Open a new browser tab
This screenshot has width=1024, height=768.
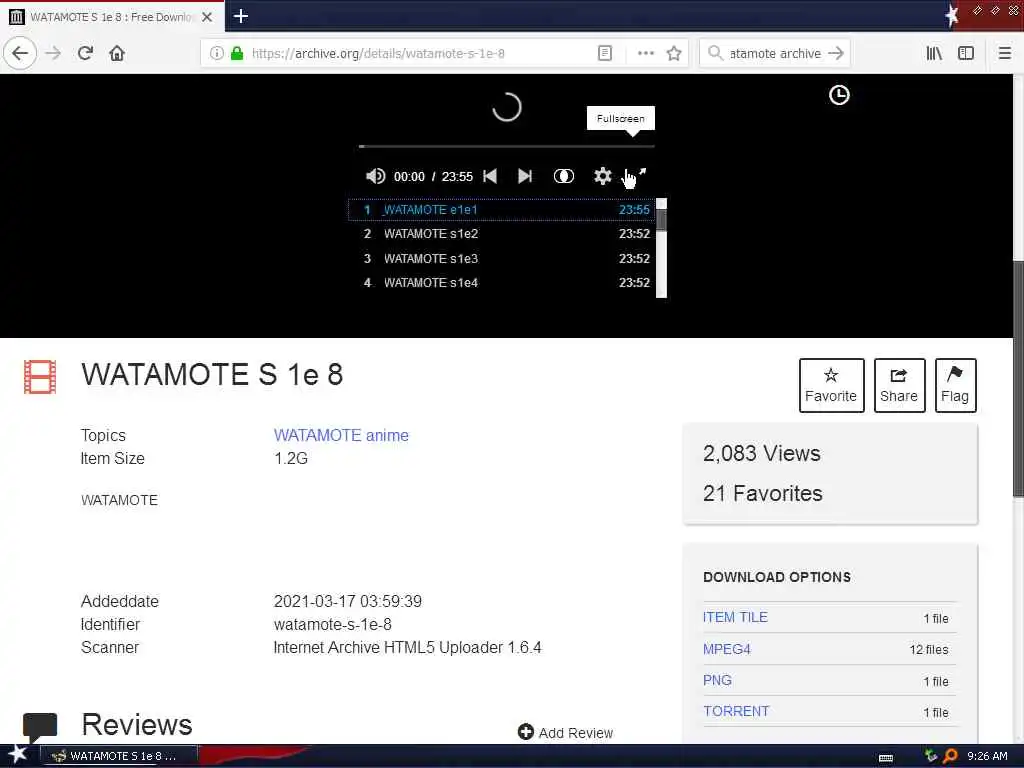coord(241,16)
